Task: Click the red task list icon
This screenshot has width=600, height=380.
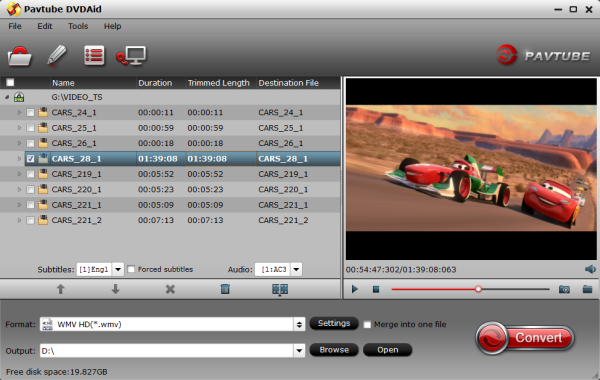Action: (94, 56)
